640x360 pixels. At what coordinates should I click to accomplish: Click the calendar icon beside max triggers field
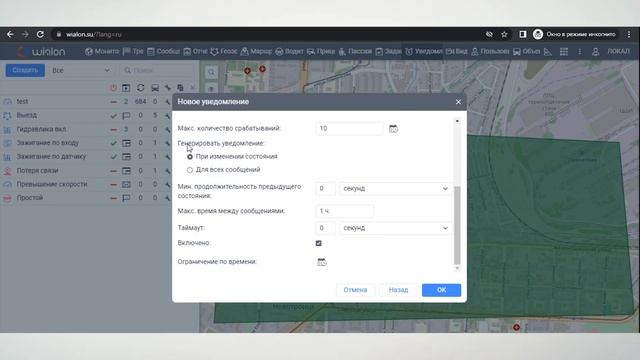(x=393, y=129)
